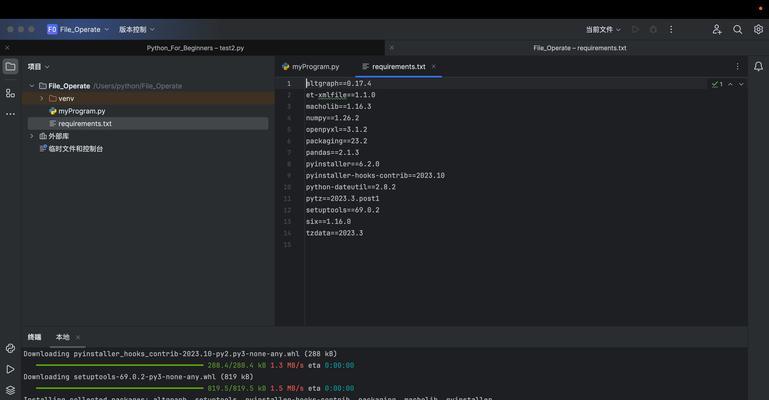Open the Run tool window icon
Viewport: 769px width, 400px height.
10,370
